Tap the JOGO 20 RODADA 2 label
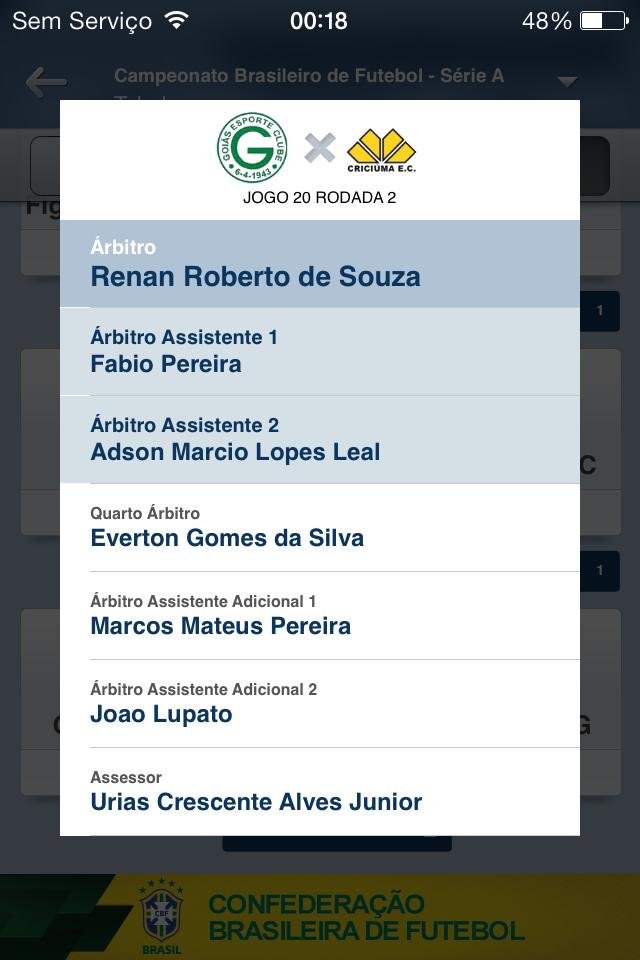 coord(319,197)
